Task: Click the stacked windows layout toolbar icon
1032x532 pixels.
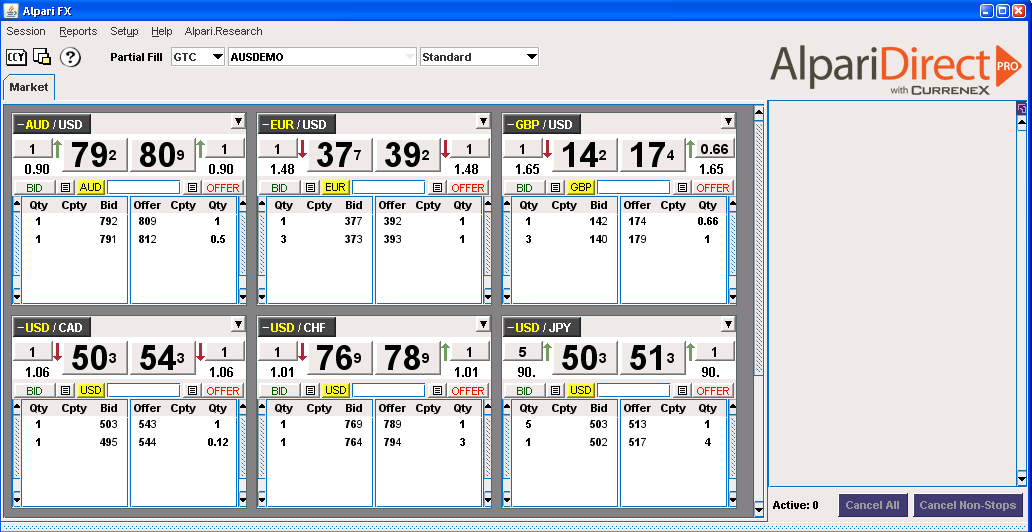Action: (x=42, y=57)
